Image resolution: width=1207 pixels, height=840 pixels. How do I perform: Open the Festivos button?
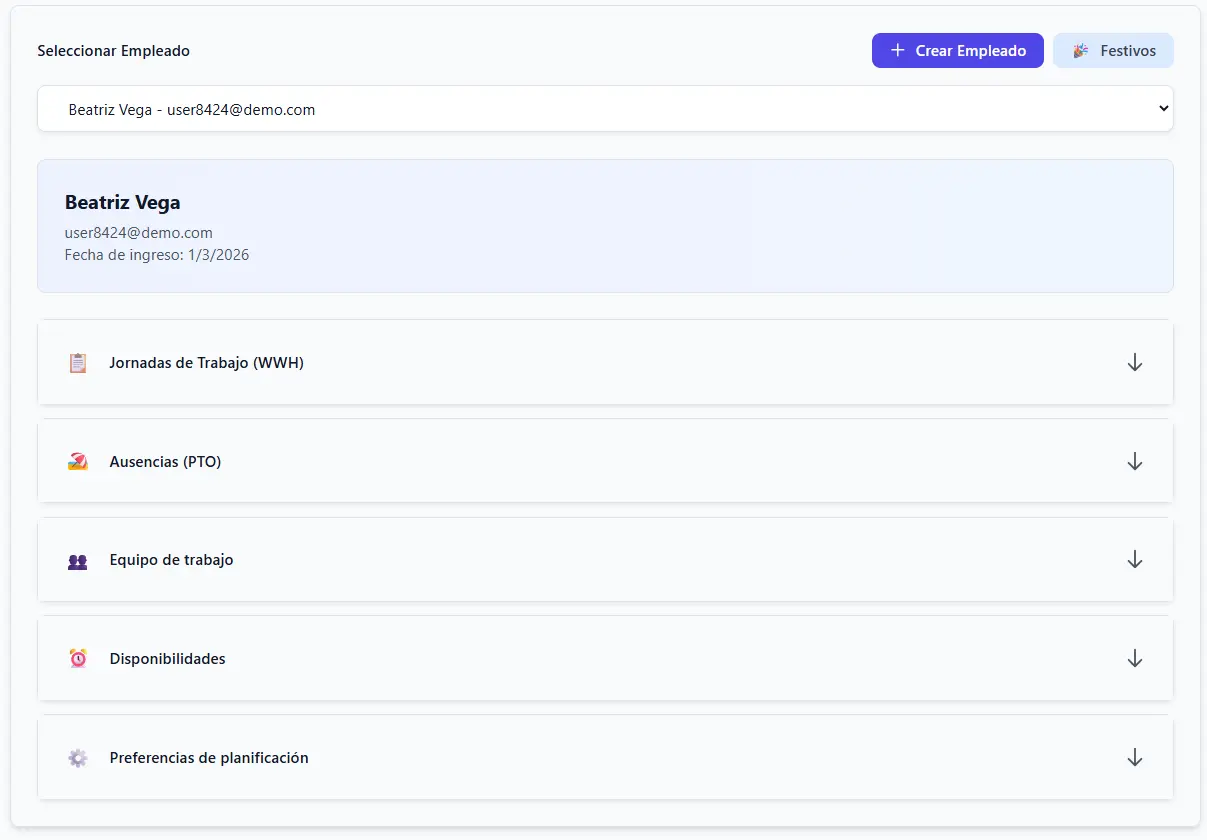coord(1113,51)
